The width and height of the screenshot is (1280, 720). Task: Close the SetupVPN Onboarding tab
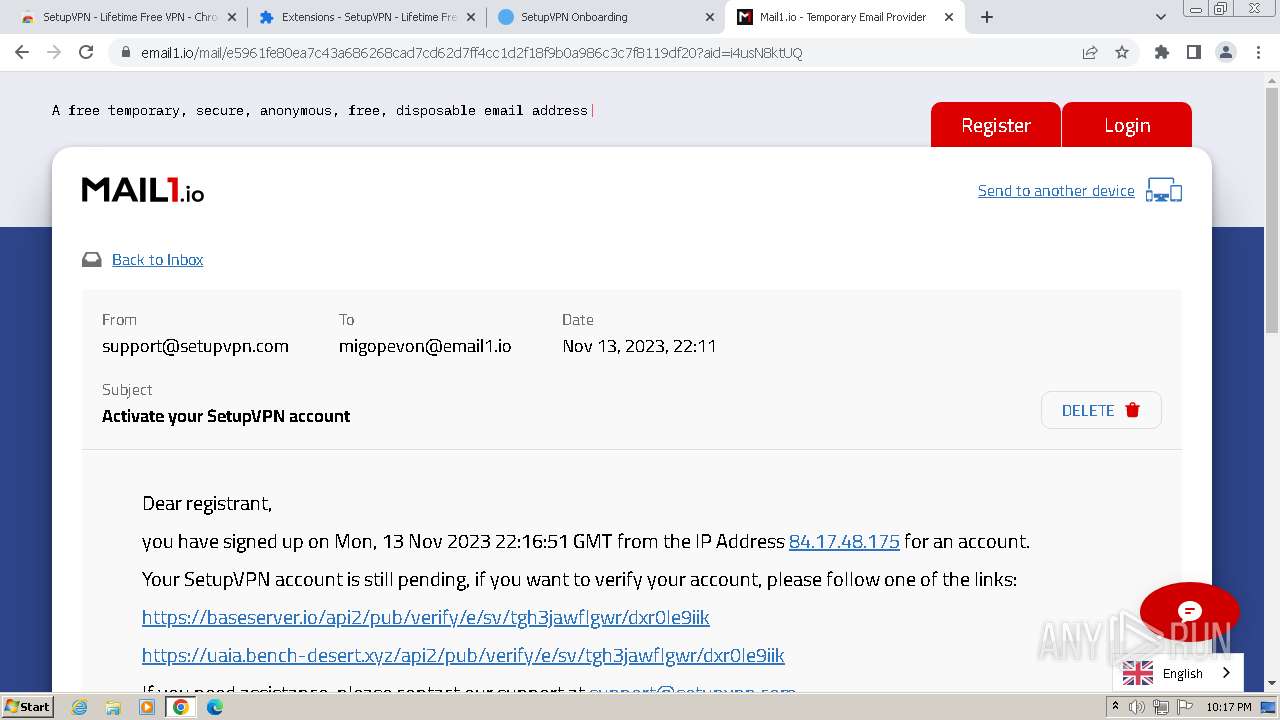click(710, 17)
